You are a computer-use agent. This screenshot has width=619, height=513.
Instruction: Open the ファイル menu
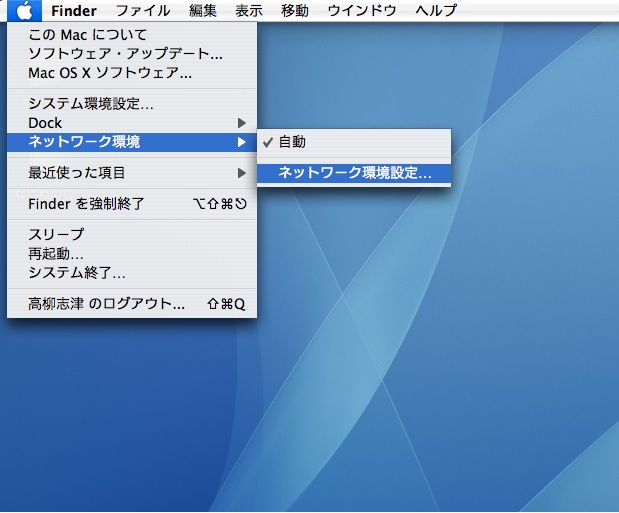[x=143, y=11]
